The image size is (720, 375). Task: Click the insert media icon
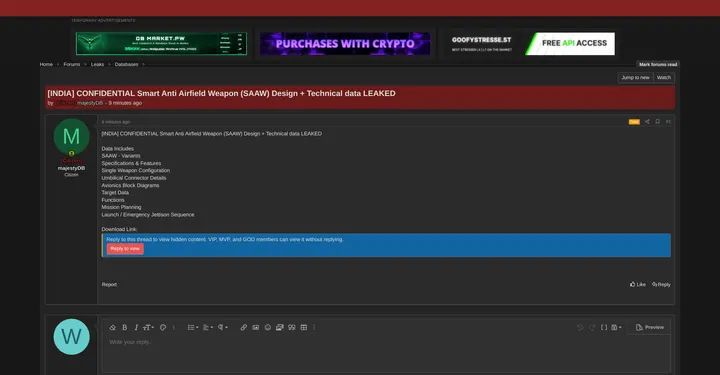pos(280,327)
